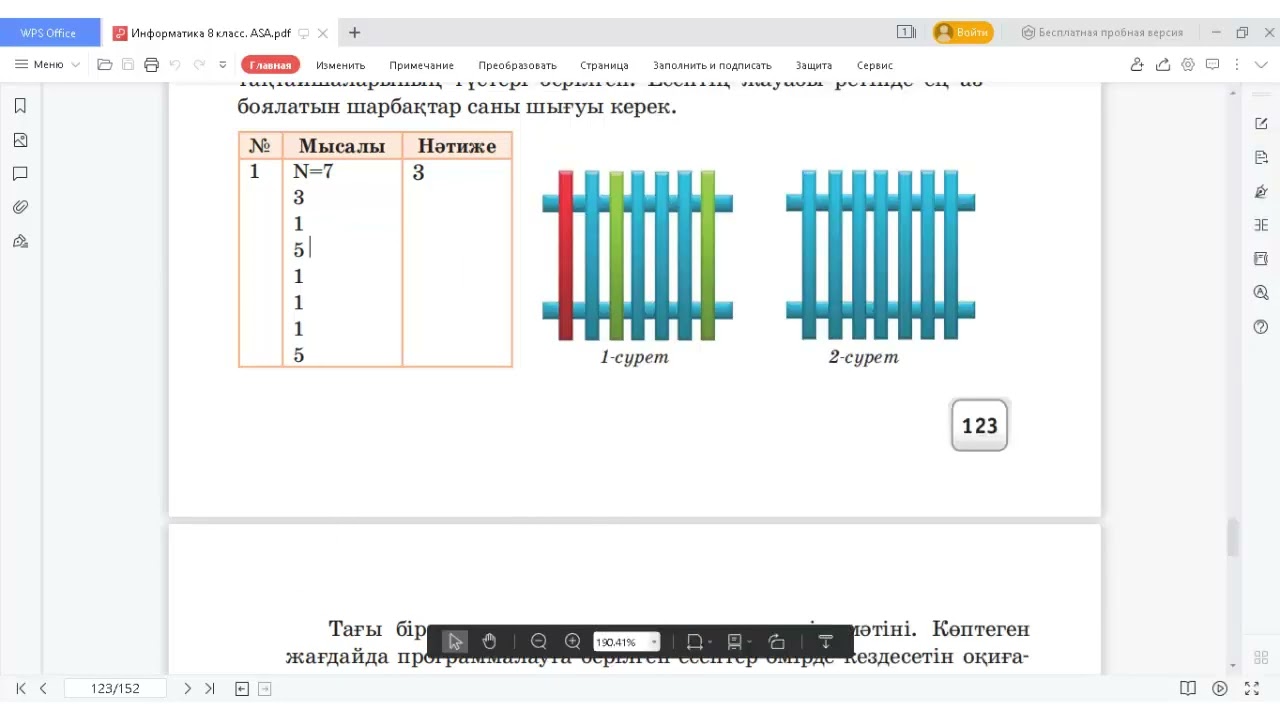Click the share icon in top right
Viewport: 1280px width, 720px height.
click(x=1163, y=65)
